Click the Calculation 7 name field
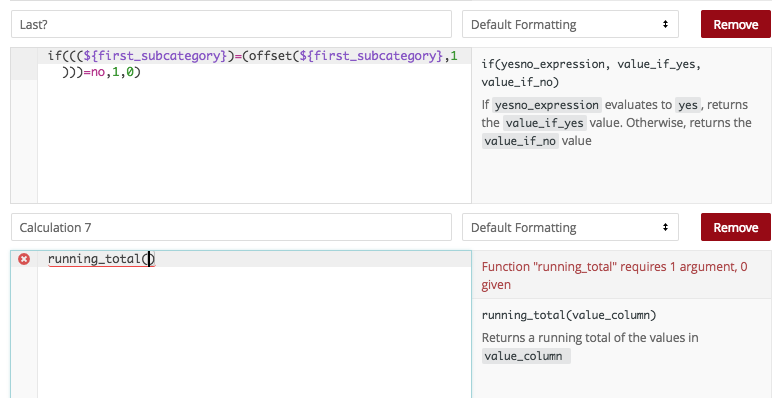This screenshot has width=781, height=398. (231, 228)
